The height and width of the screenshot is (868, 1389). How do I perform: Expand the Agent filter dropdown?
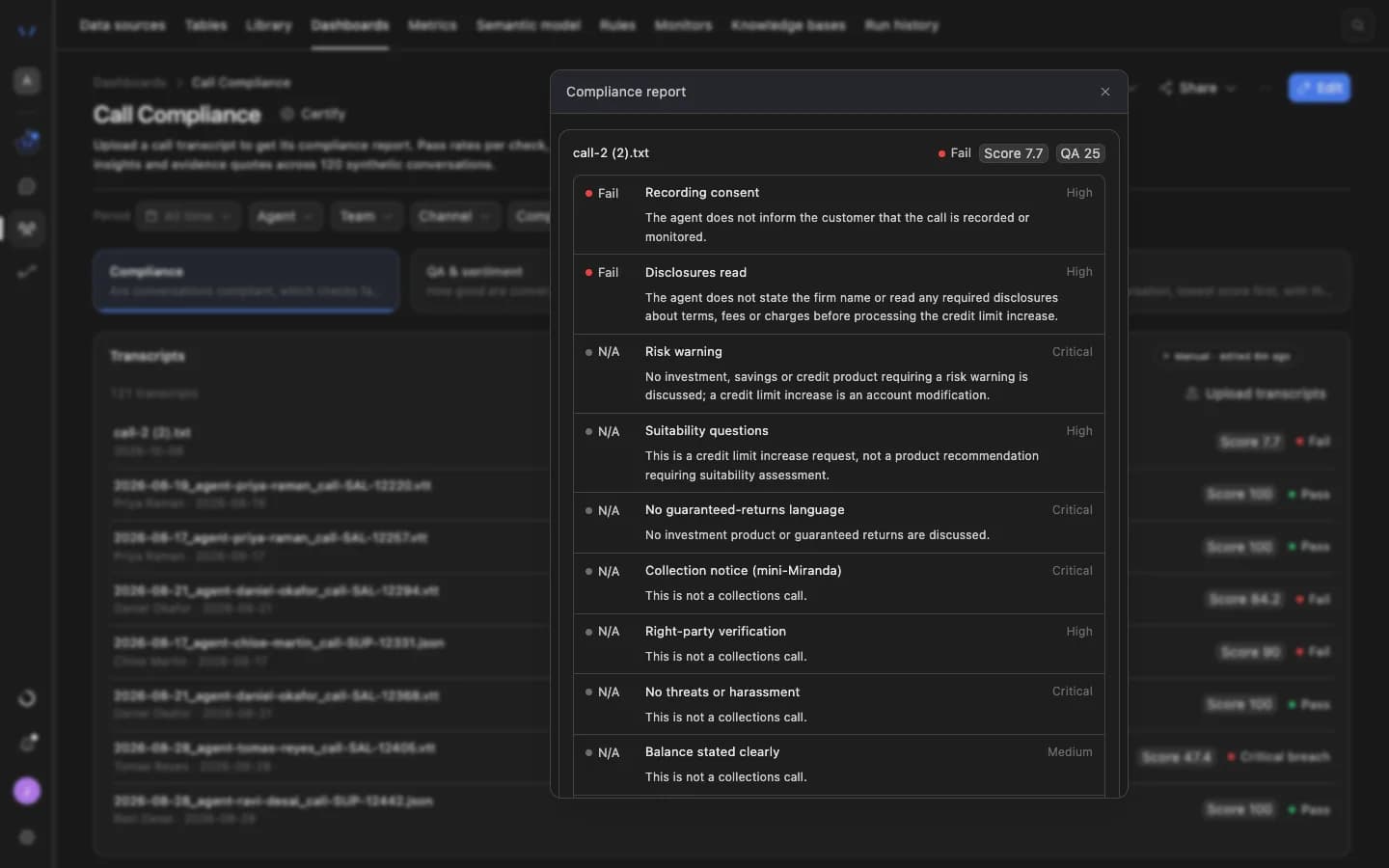pos(285,216)
